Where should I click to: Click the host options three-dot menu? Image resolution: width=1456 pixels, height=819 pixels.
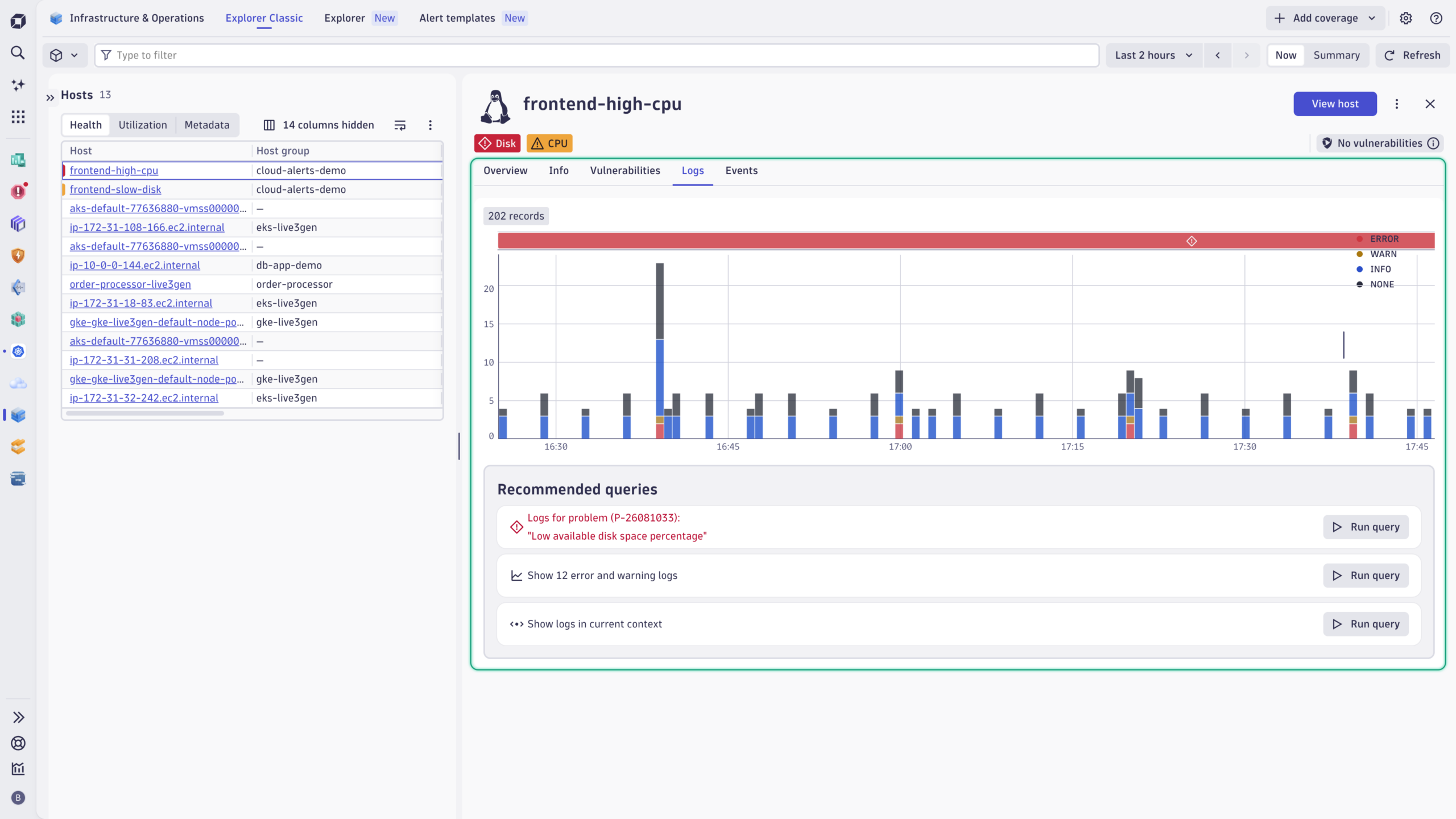pos(1397,104)
